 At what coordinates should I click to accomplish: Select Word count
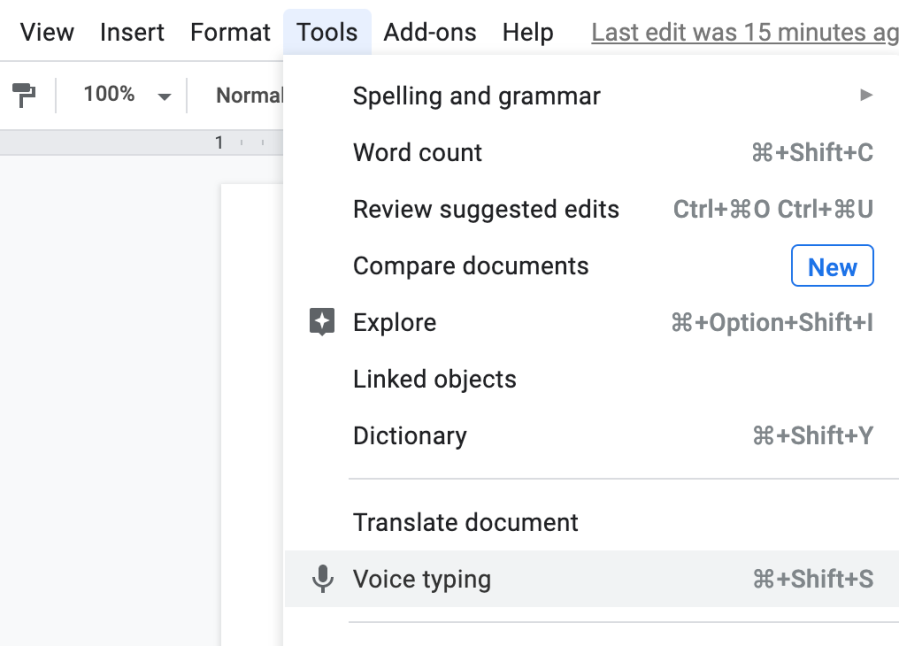[592, 152]
